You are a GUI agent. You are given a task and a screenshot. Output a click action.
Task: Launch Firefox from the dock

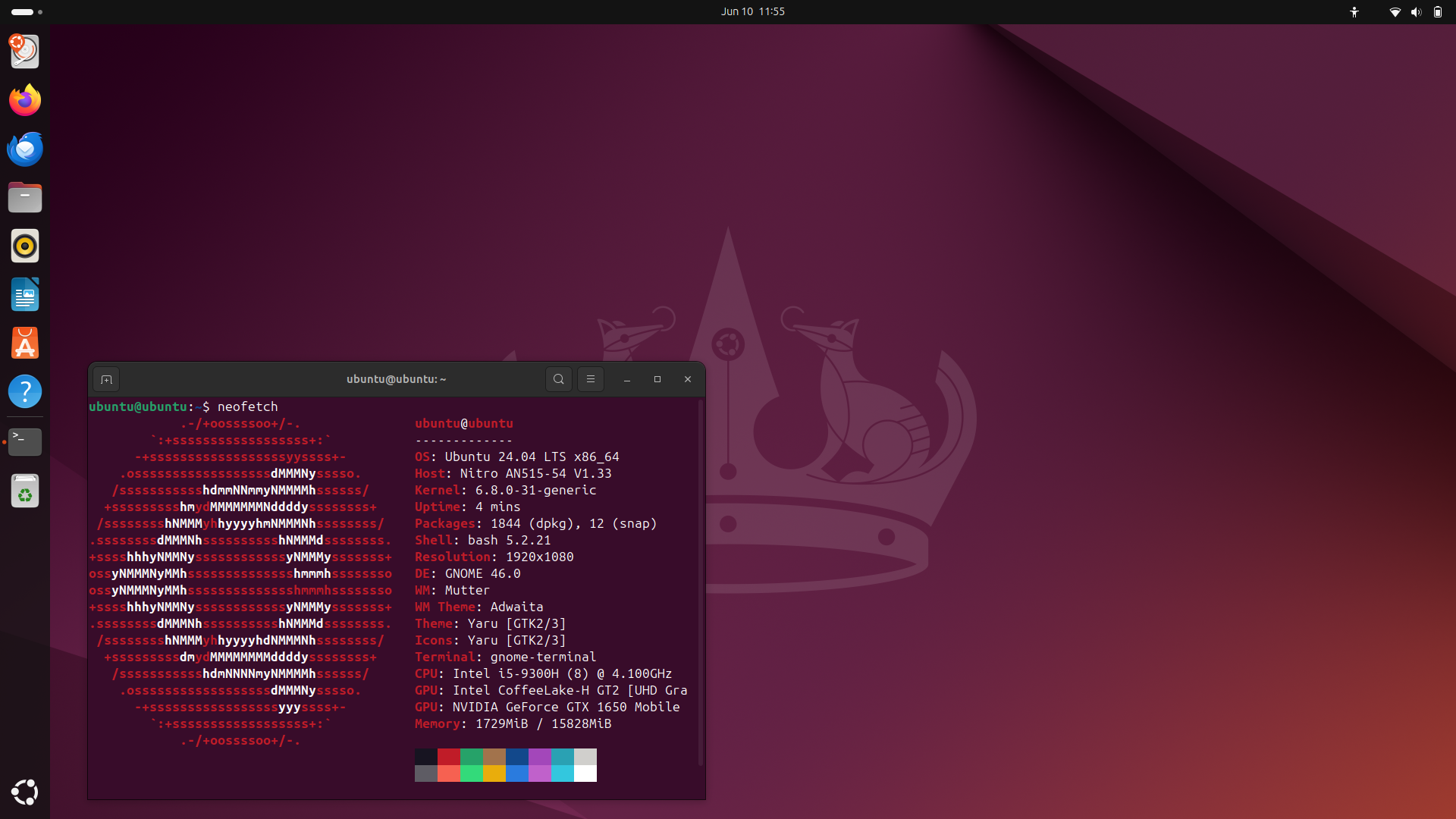click(x=25, y=100)
